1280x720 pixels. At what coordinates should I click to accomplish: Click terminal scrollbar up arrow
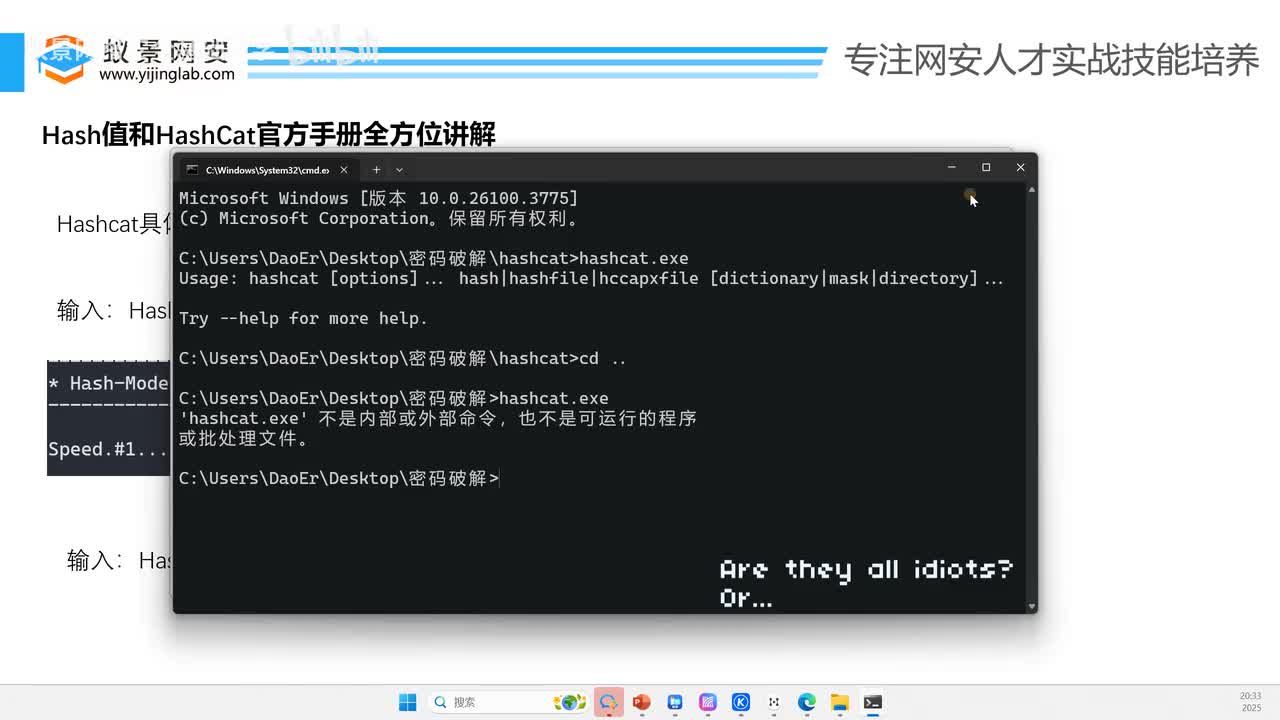(x=1031, y=189)
